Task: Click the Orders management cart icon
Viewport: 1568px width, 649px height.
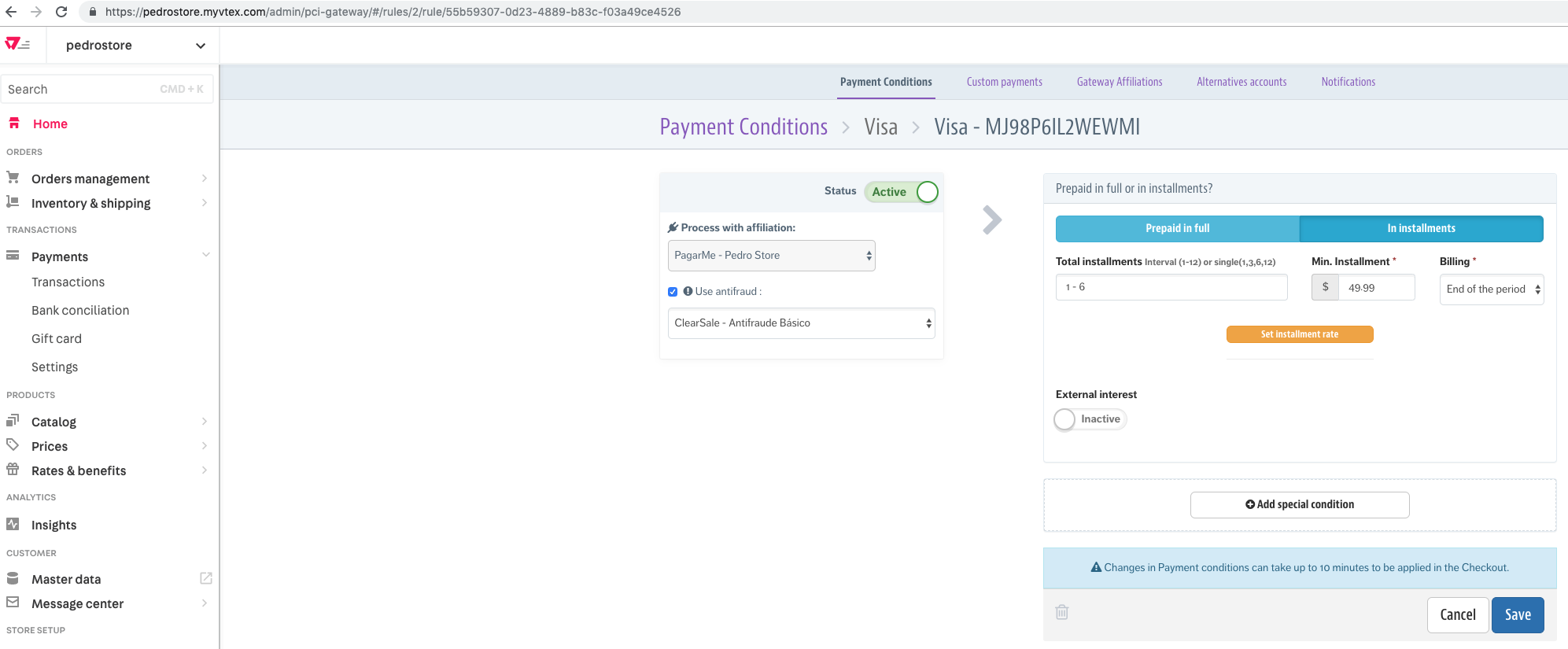Action: point(13,177)
